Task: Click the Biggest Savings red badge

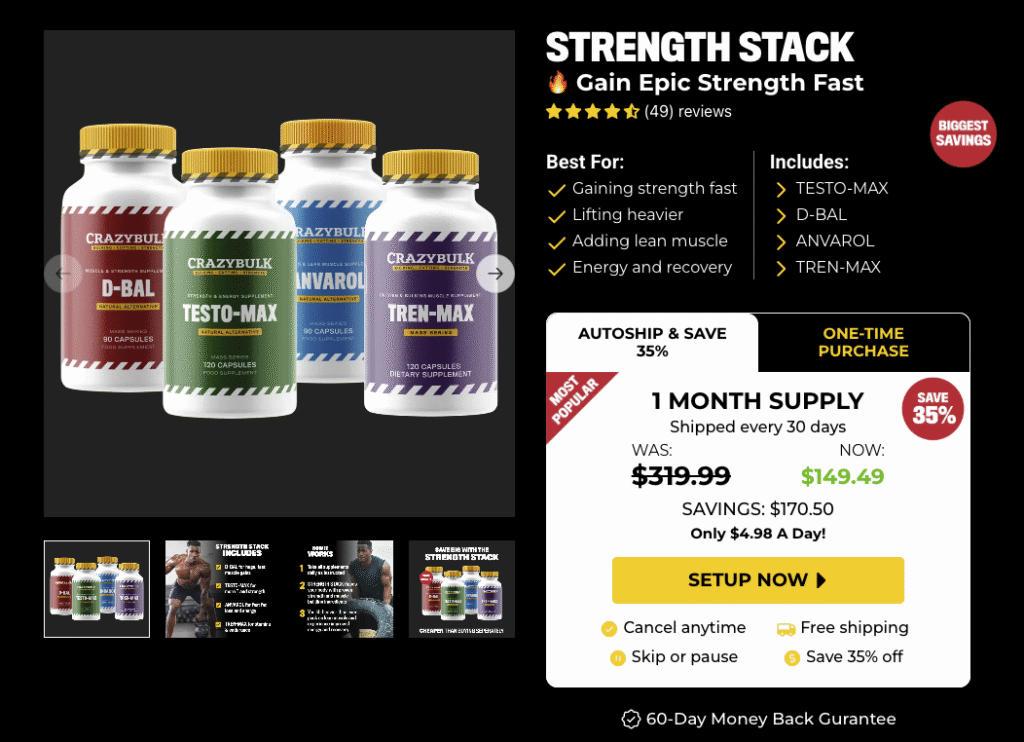Action: [x=963, y=133]
